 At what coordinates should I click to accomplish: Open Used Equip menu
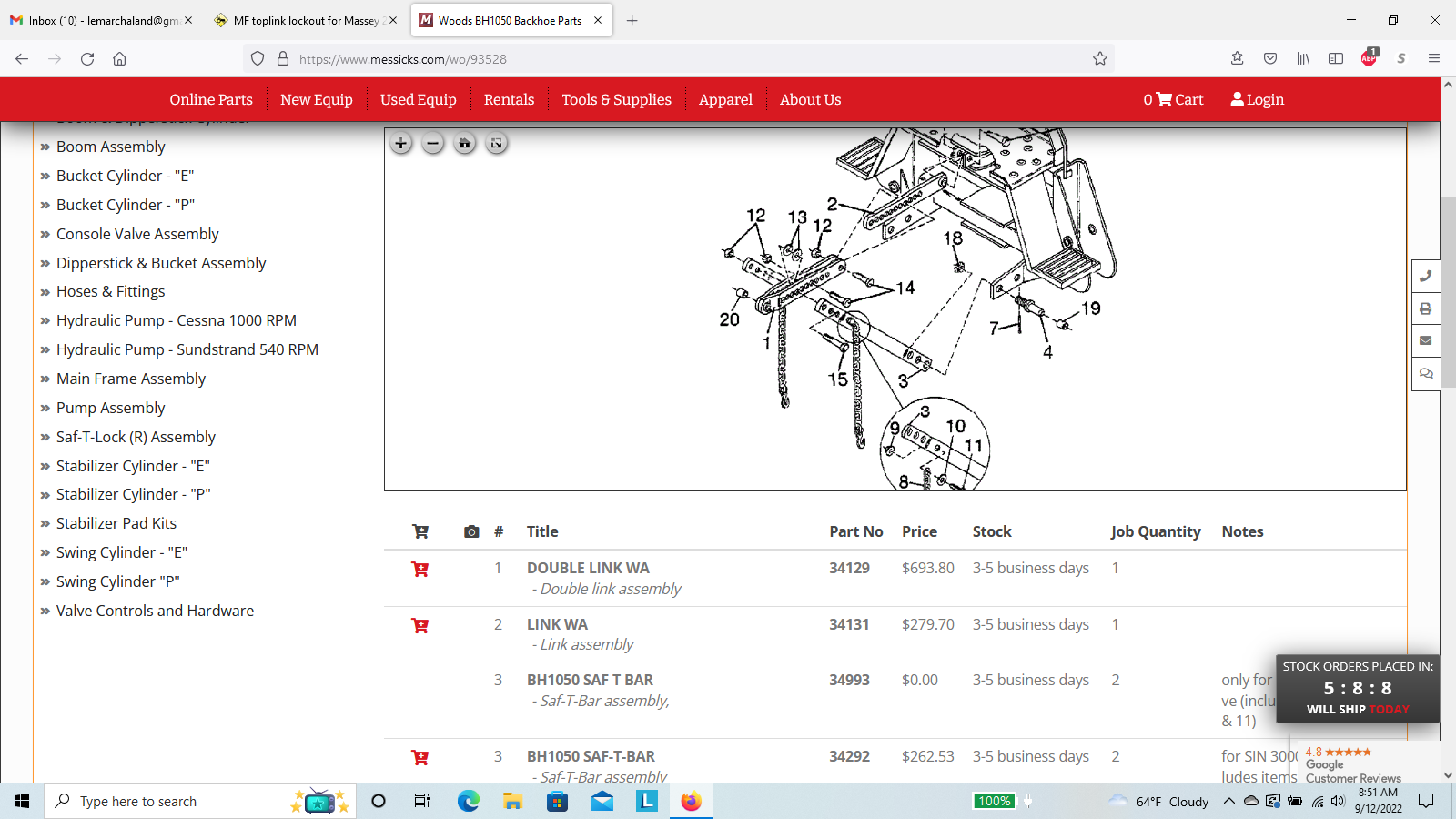pos(419,99)
